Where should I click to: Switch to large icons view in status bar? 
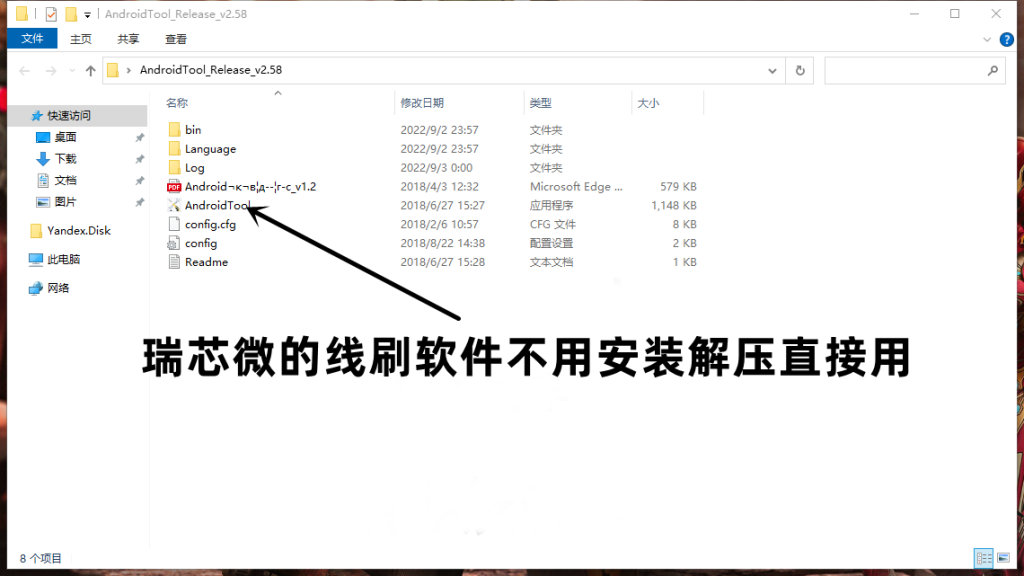coord(1004,558)
